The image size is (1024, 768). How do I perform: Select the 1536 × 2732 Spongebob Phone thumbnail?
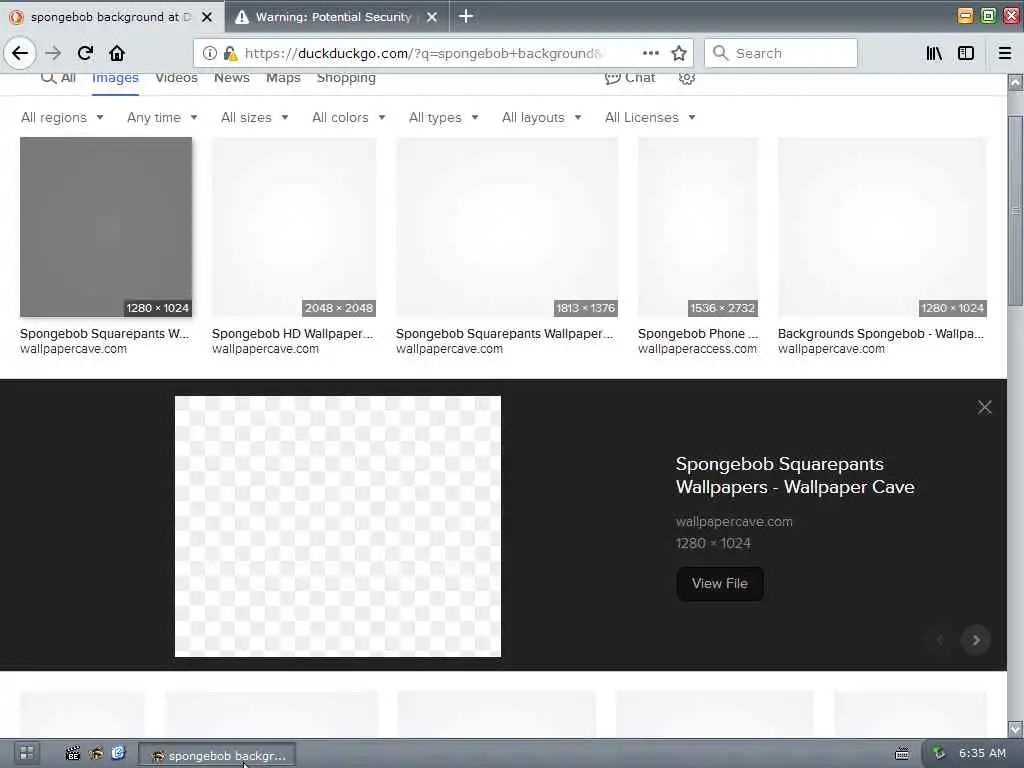point(698,227)
